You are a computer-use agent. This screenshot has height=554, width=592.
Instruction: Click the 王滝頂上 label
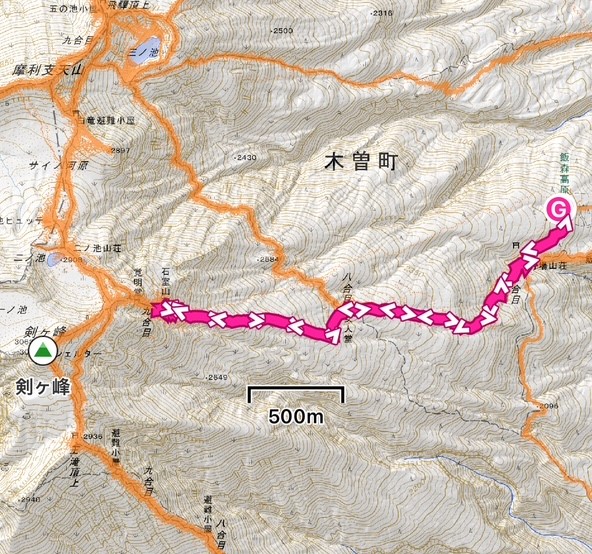coord(74,465)
